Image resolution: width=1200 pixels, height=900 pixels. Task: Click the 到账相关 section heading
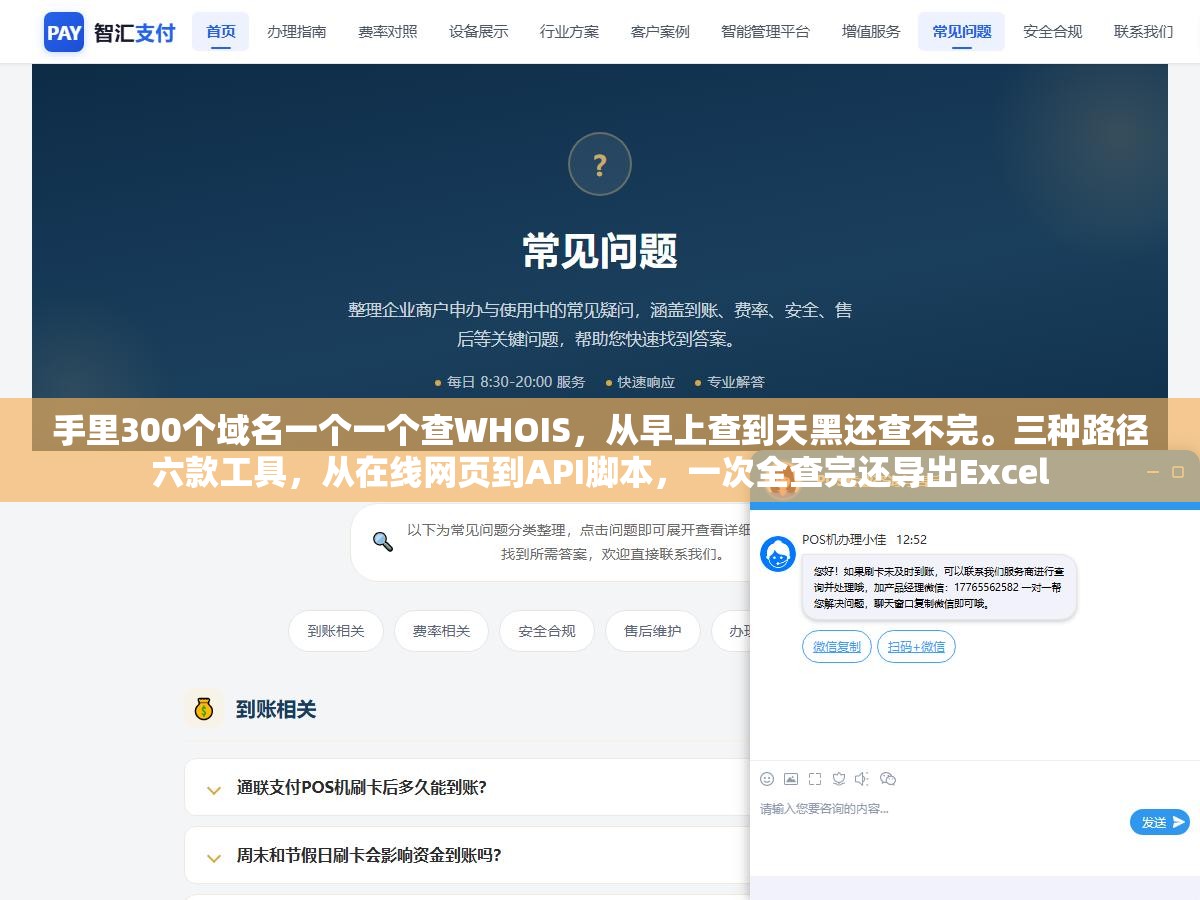click(x=276, y=709)
